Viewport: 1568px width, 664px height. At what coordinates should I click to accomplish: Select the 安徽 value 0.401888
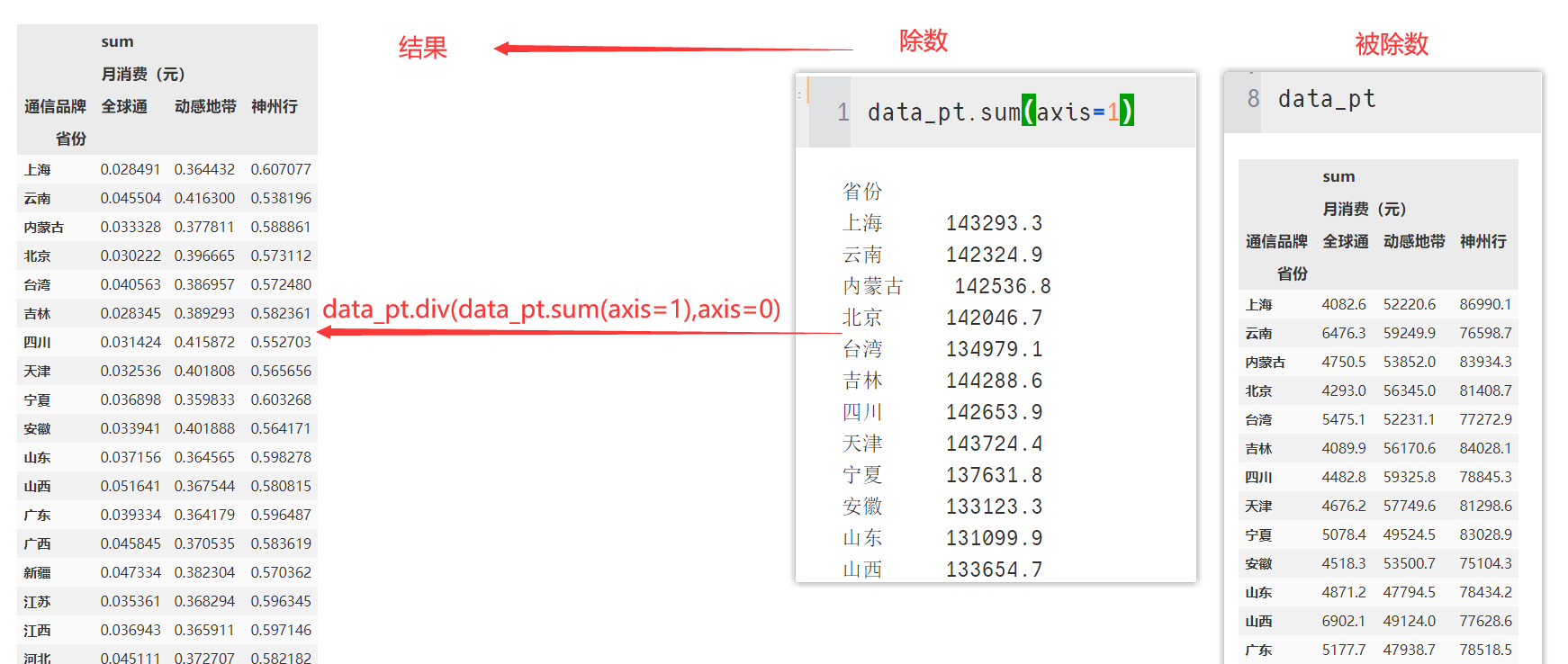(204, 428)
